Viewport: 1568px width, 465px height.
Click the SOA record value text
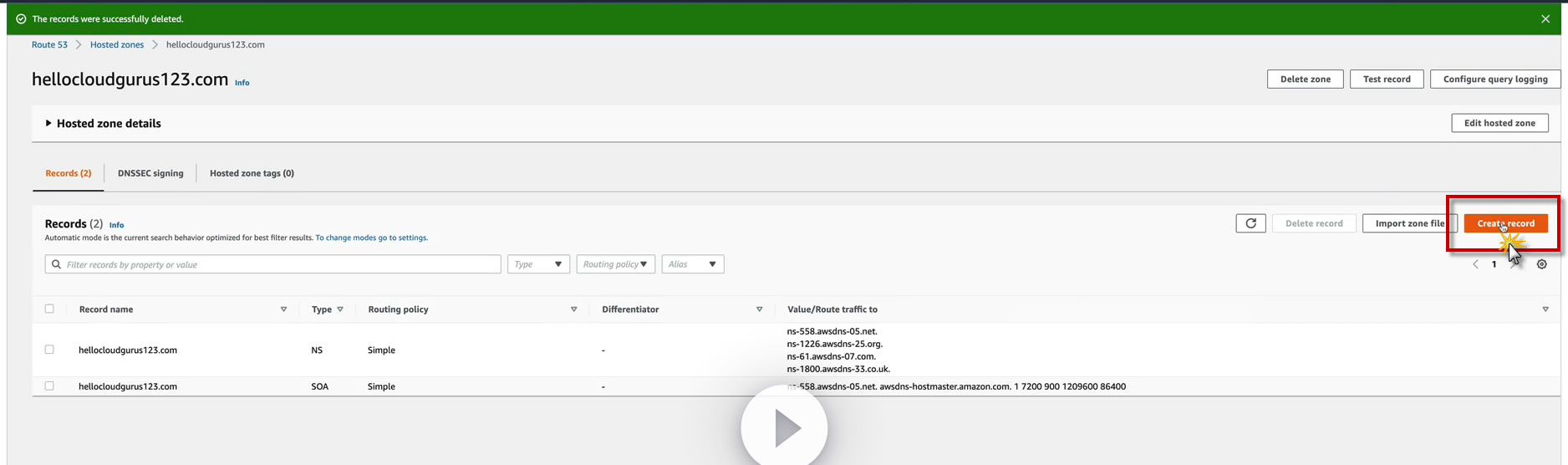tap(956, 386)
